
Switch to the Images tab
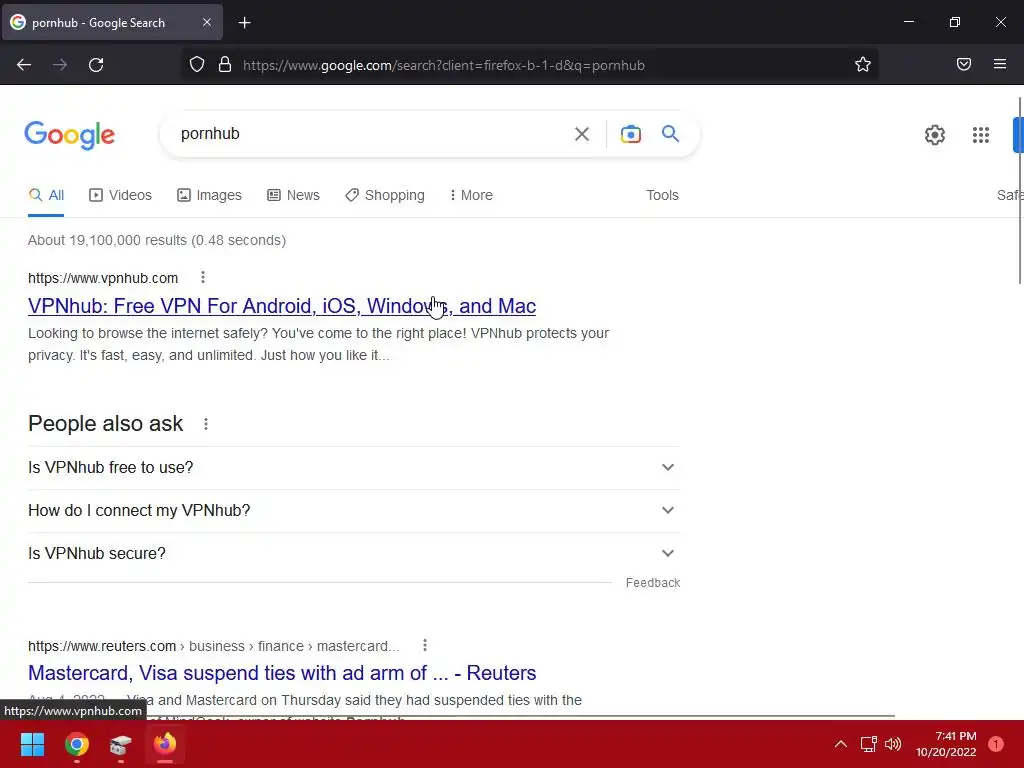209,195
